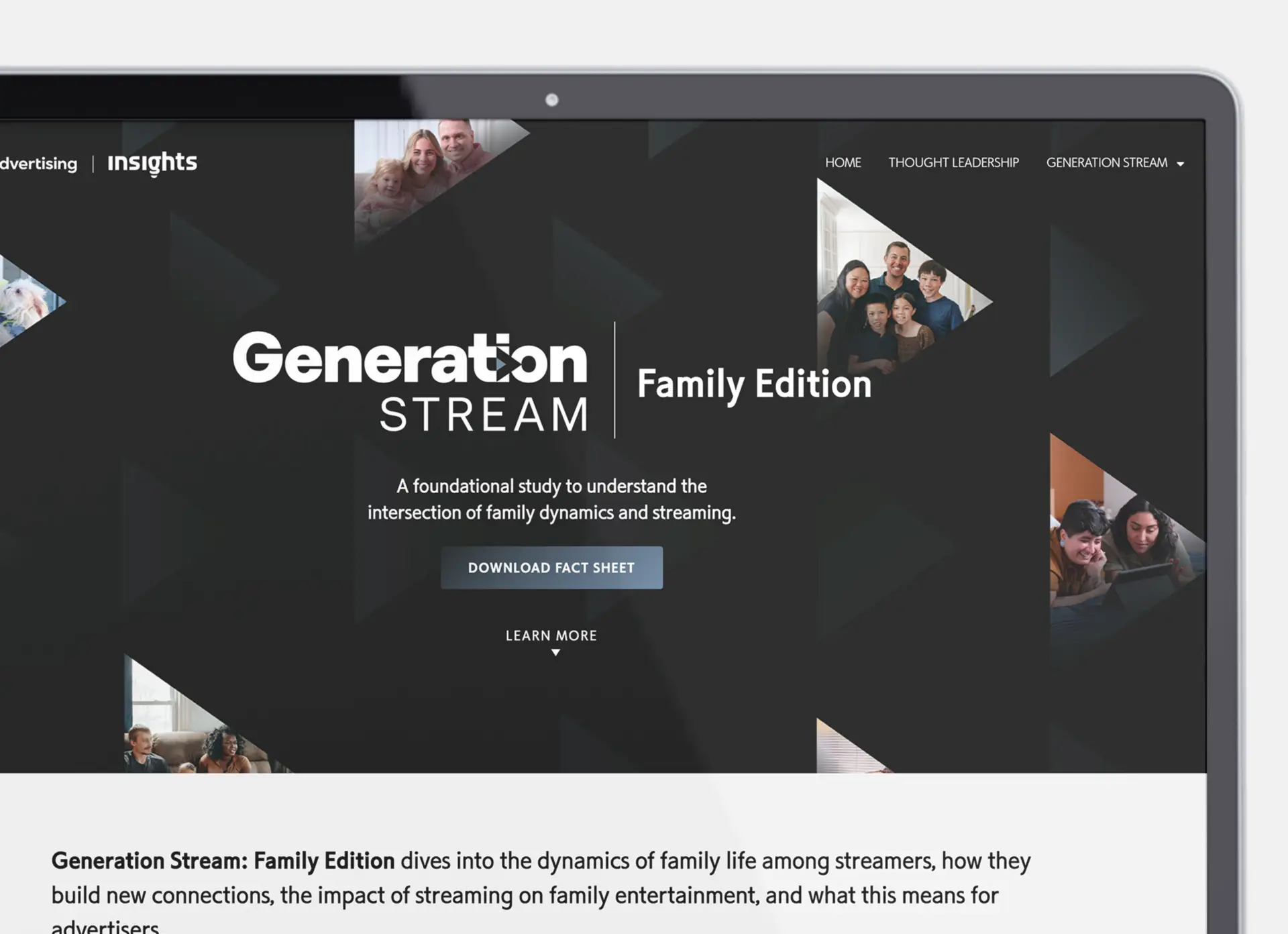Screen dimensions: 1288x934
Task: Select THOUGHT LEADERSHIP in the navigation
Action: pyautogui.click(x=953, y=162)
